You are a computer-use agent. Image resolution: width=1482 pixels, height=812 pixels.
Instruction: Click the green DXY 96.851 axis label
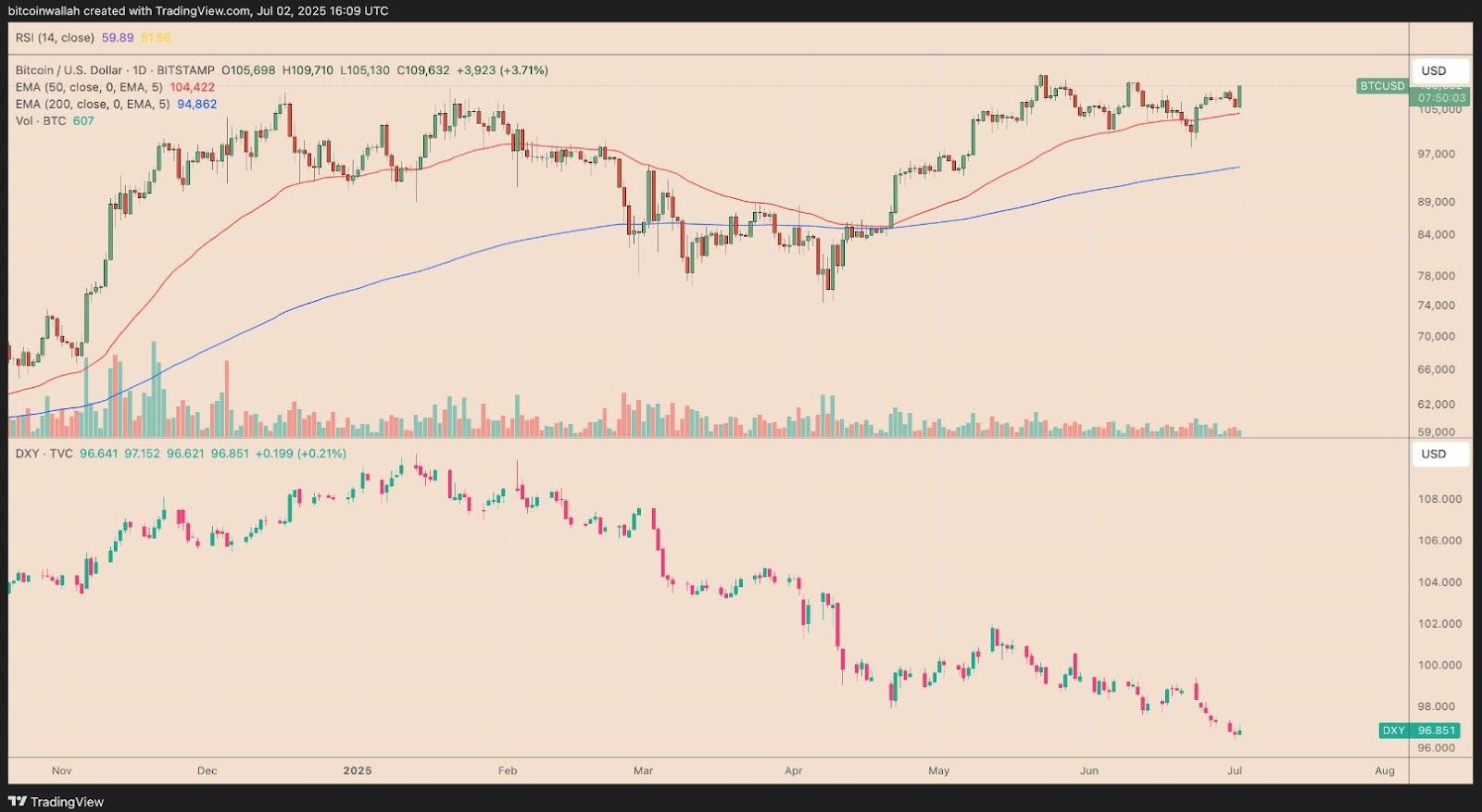point(1419,731)
